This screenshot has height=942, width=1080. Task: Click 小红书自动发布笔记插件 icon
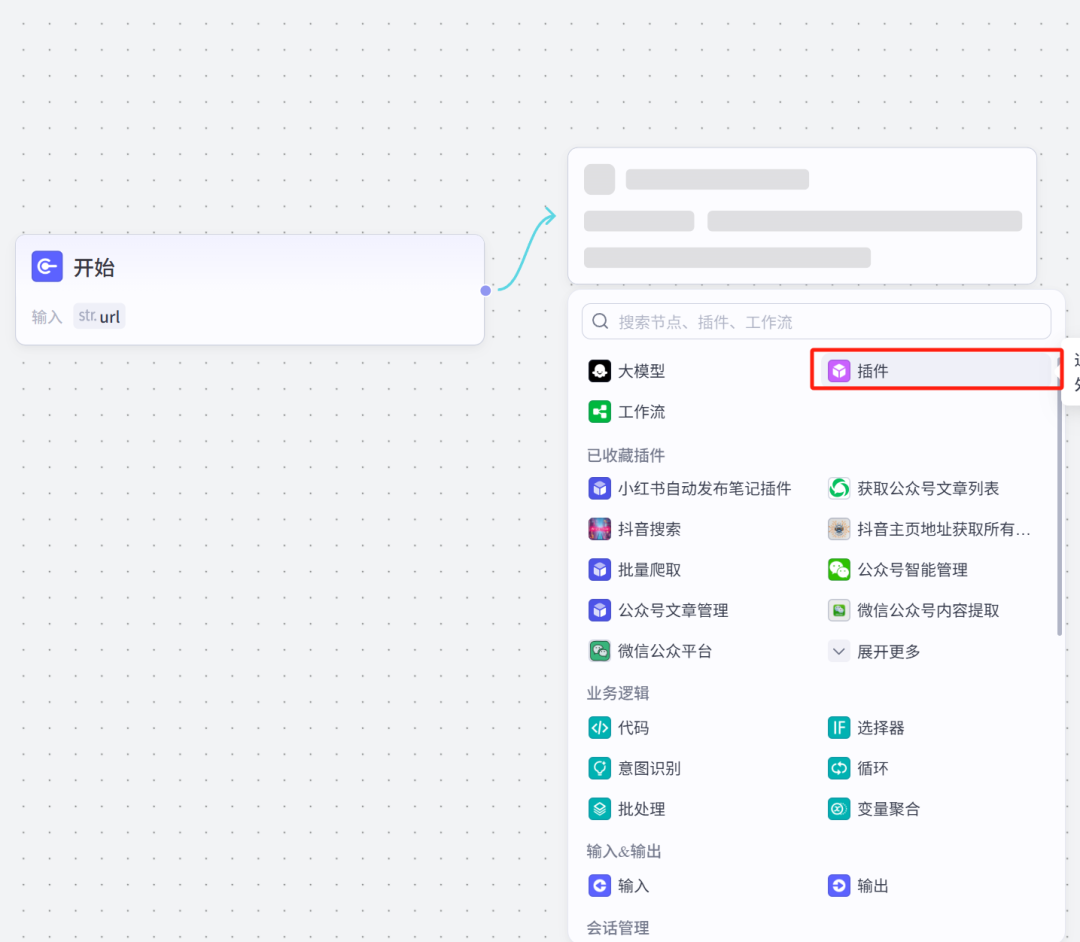599,488
